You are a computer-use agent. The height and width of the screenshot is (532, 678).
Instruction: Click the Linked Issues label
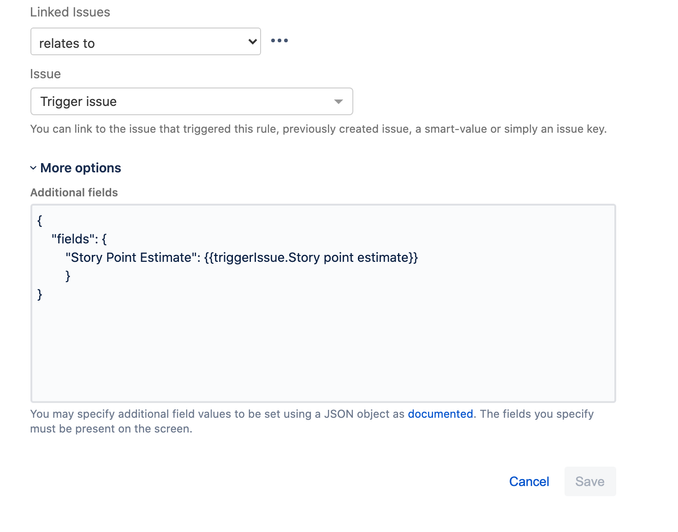70,12
